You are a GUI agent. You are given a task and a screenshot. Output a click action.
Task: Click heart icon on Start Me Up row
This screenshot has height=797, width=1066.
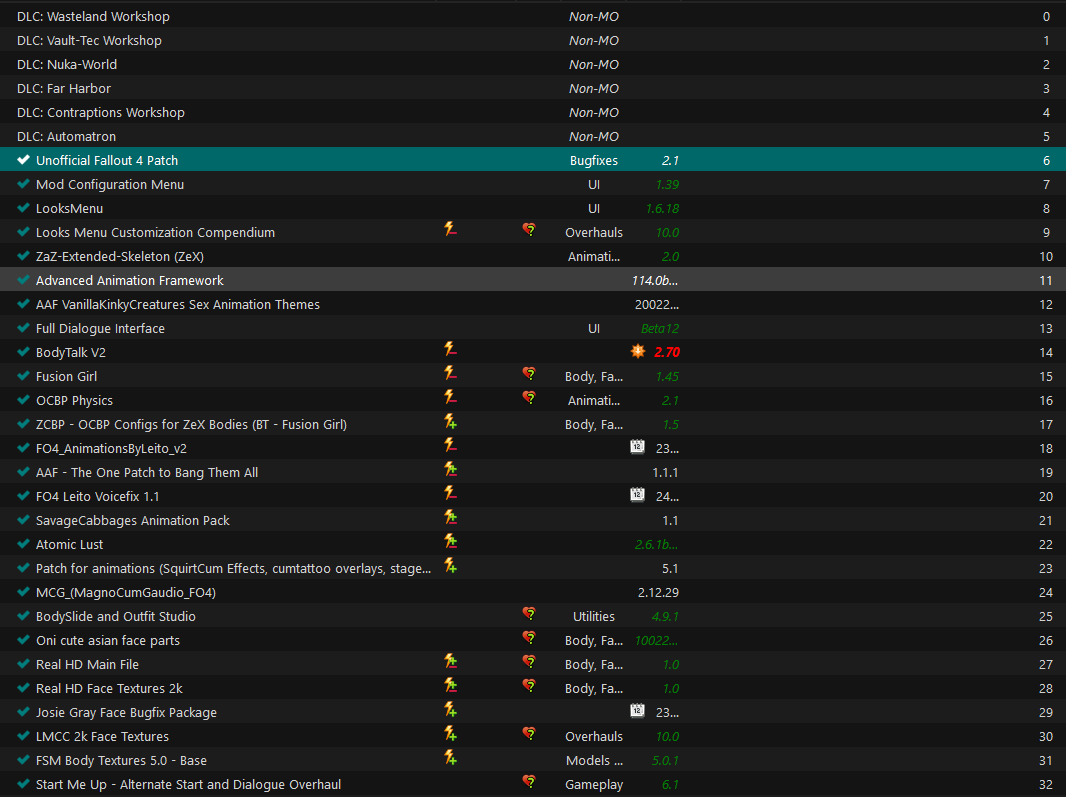click(x=529, y=782)
